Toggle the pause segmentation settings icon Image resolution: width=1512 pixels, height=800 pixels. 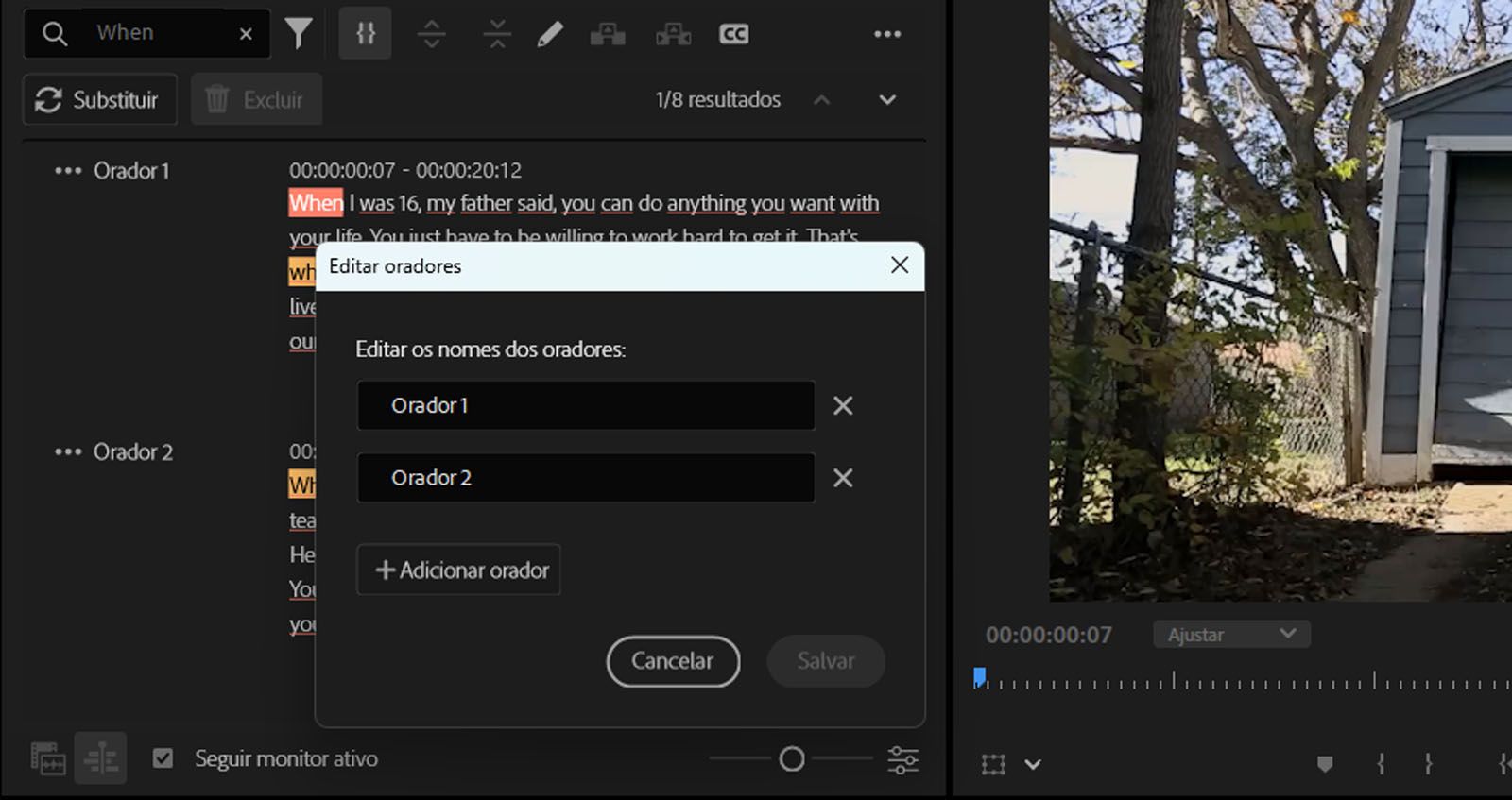366,33
